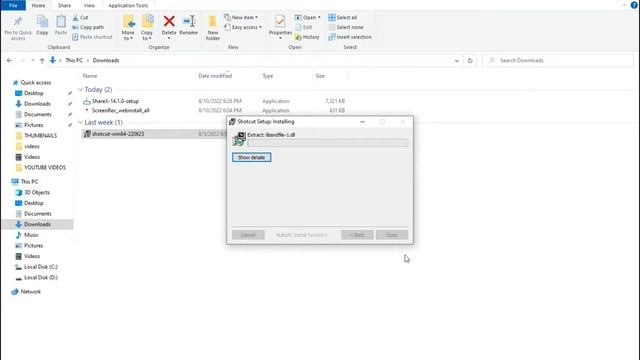Open Local Disk (D:) in navigation pane
Viewport: 640px width, 360px height.
[x=40, y=278]
